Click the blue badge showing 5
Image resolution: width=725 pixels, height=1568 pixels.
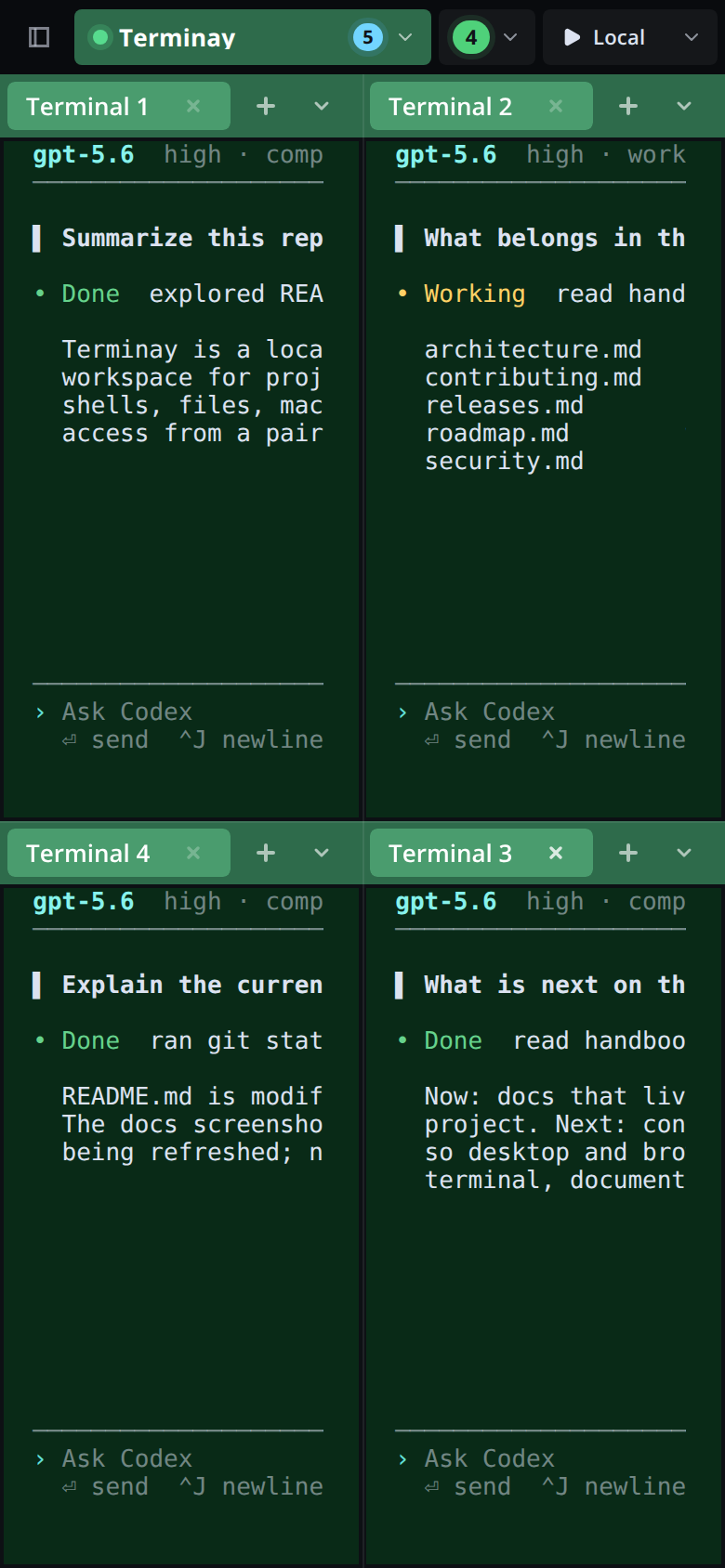[x=368, y=37]
